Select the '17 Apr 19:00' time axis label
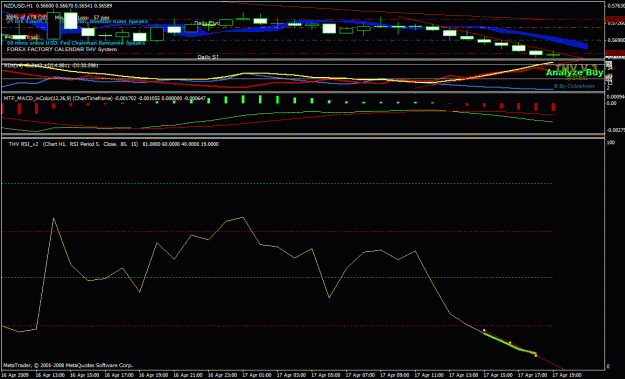The image size is (625, 379). tap(567, 375)
